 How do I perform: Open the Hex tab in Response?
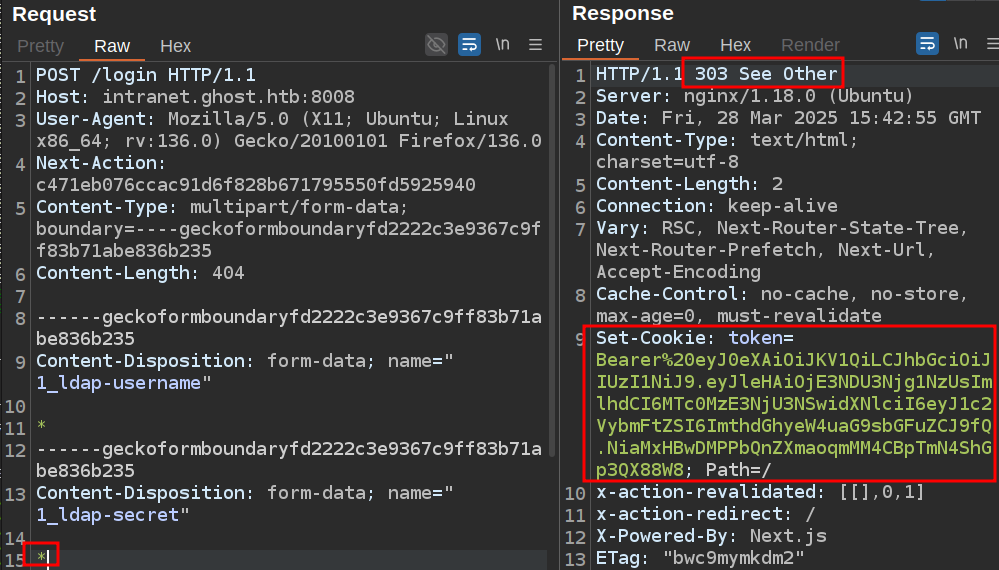735,46
